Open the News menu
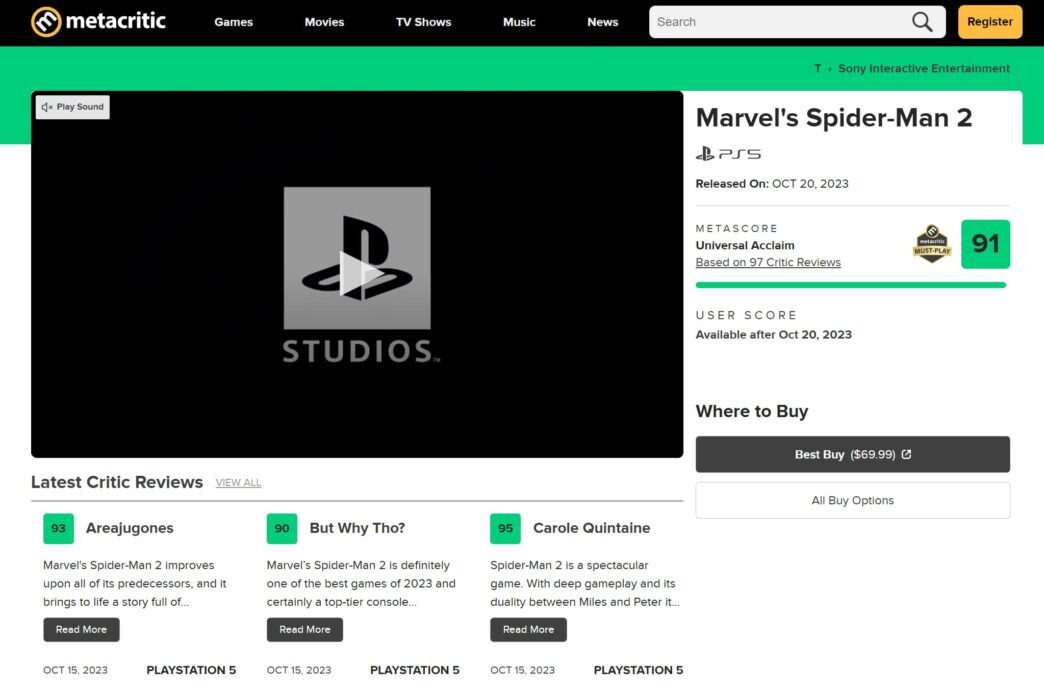The height and width of the screenshot is (693, 1044). 603,22
